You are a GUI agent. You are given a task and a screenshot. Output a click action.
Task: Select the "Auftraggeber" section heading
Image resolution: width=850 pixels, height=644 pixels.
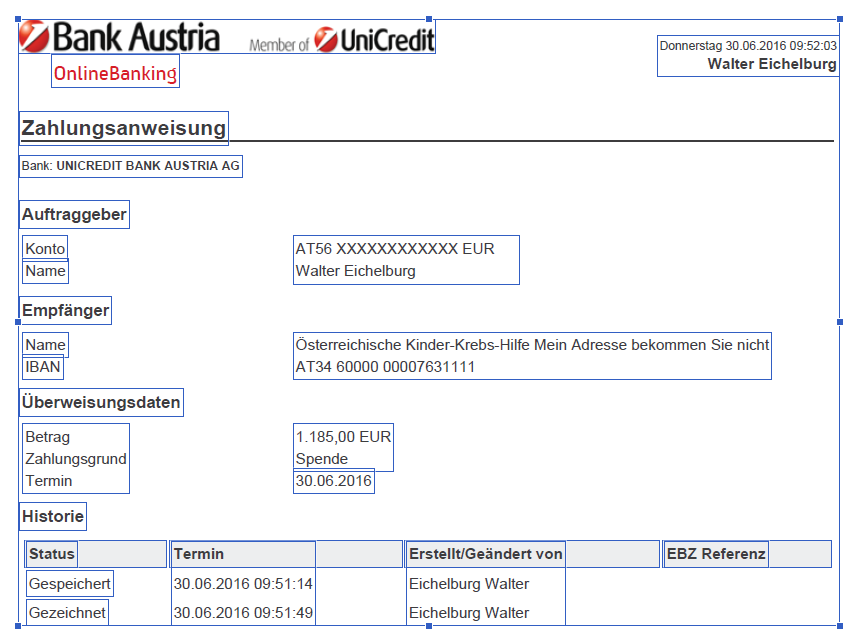click(74, 214)
